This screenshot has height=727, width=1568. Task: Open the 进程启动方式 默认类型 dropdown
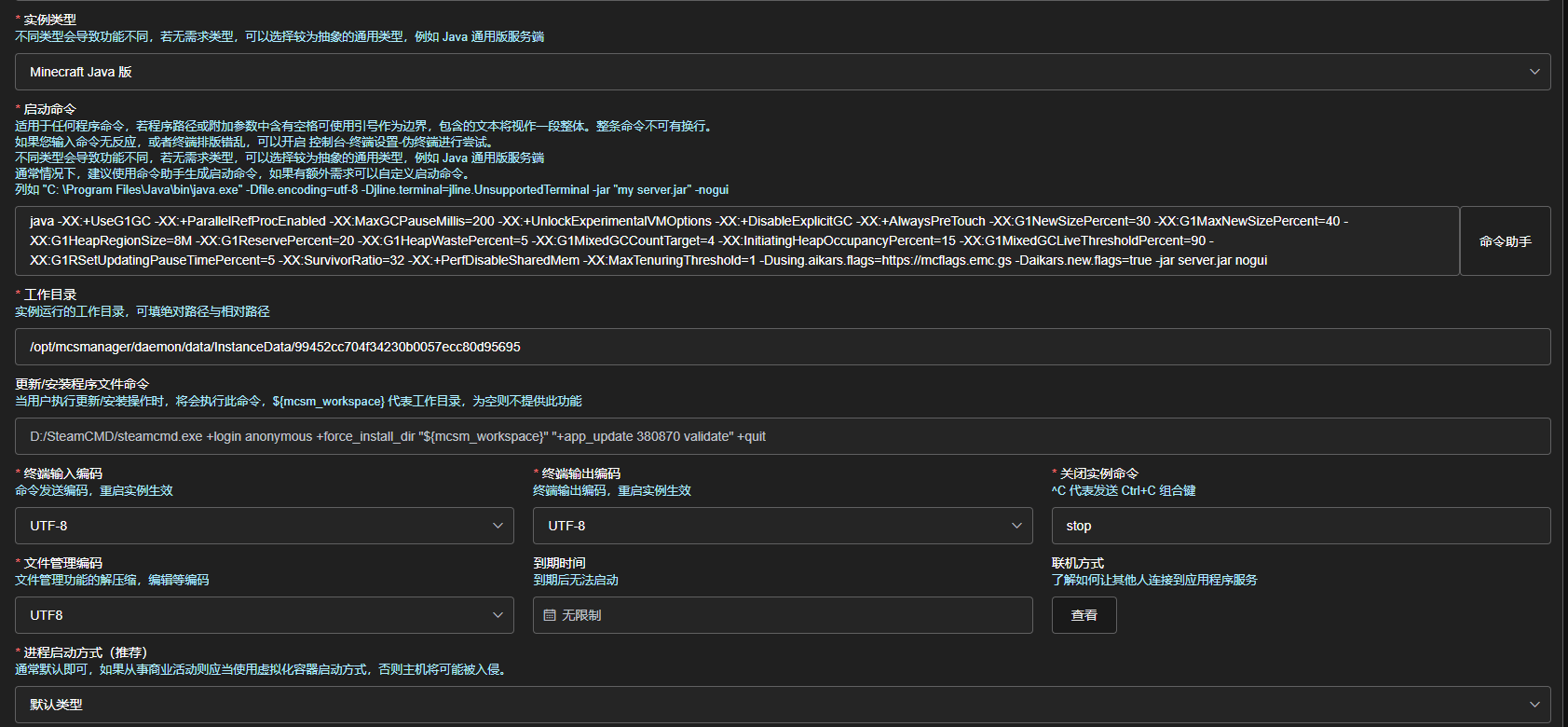point(783,705)
